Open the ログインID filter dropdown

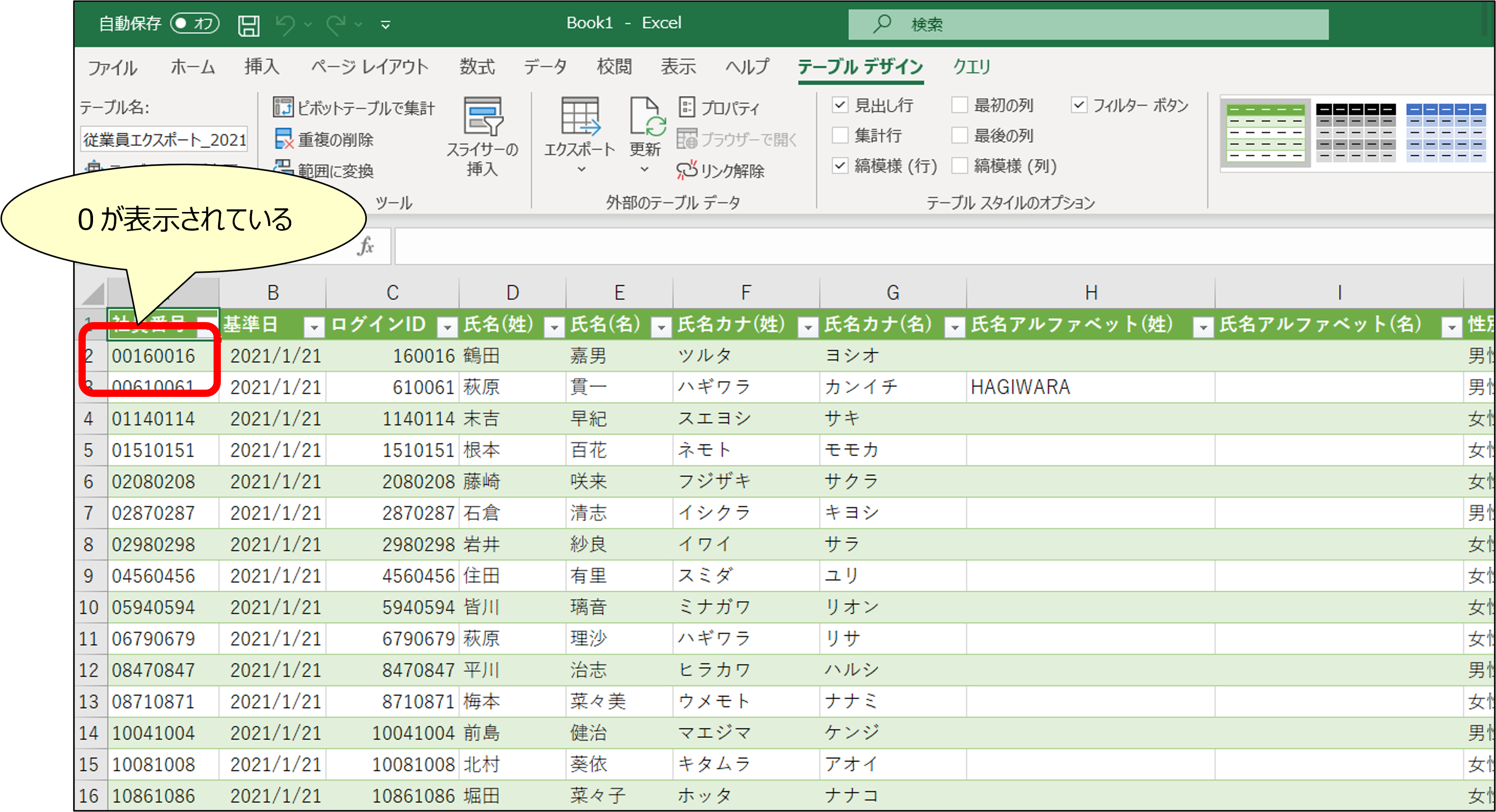tap(447, 327)
